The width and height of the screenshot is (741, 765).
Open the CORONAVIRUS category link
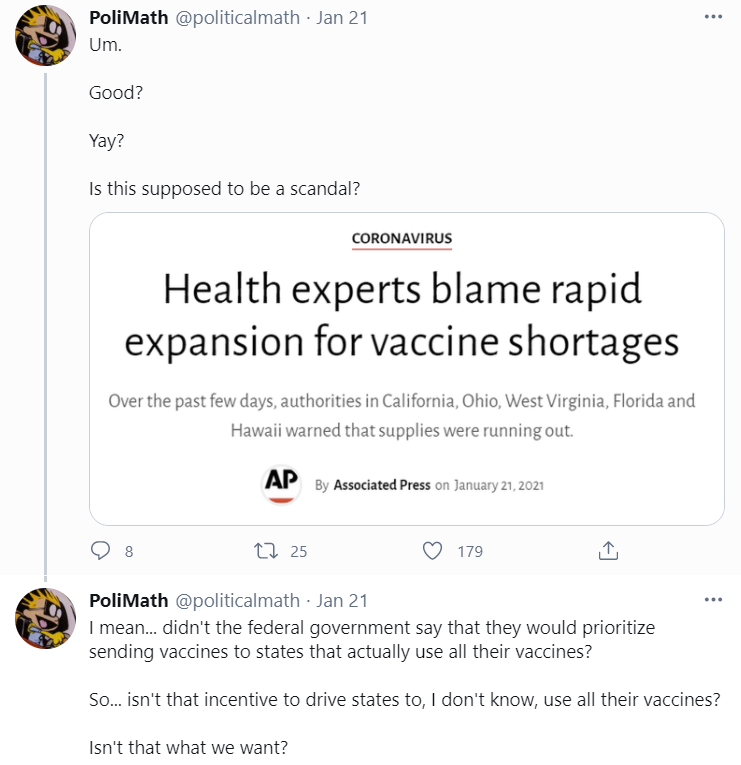pyautogui.click(x=402, y=239)
